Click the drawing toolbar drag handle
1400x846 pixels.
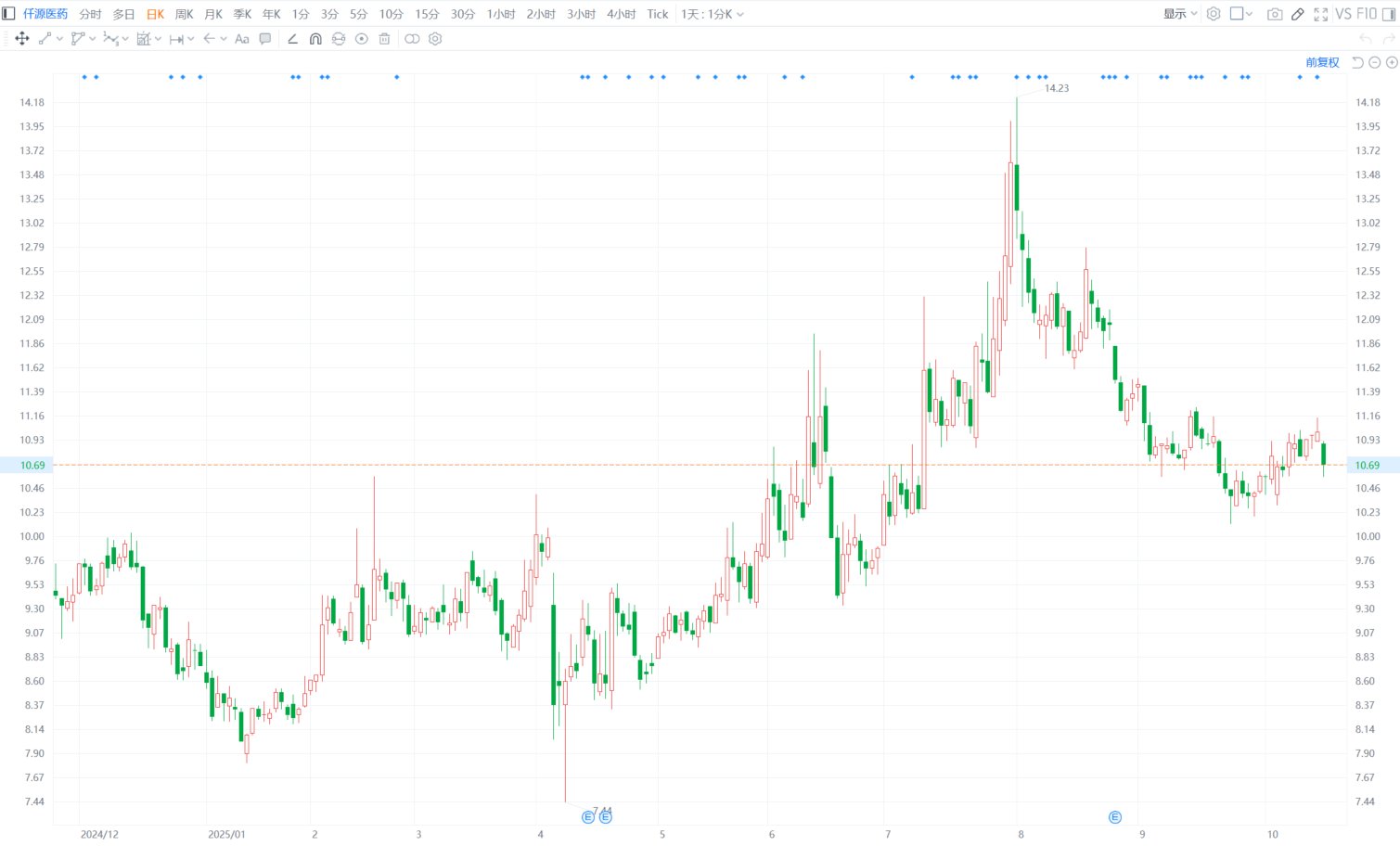coord(6,39)
